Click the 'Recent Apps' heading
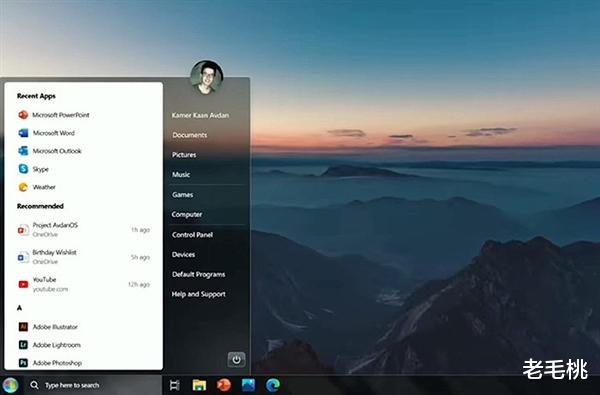The image size is (600, 395). tap(36, 96)
